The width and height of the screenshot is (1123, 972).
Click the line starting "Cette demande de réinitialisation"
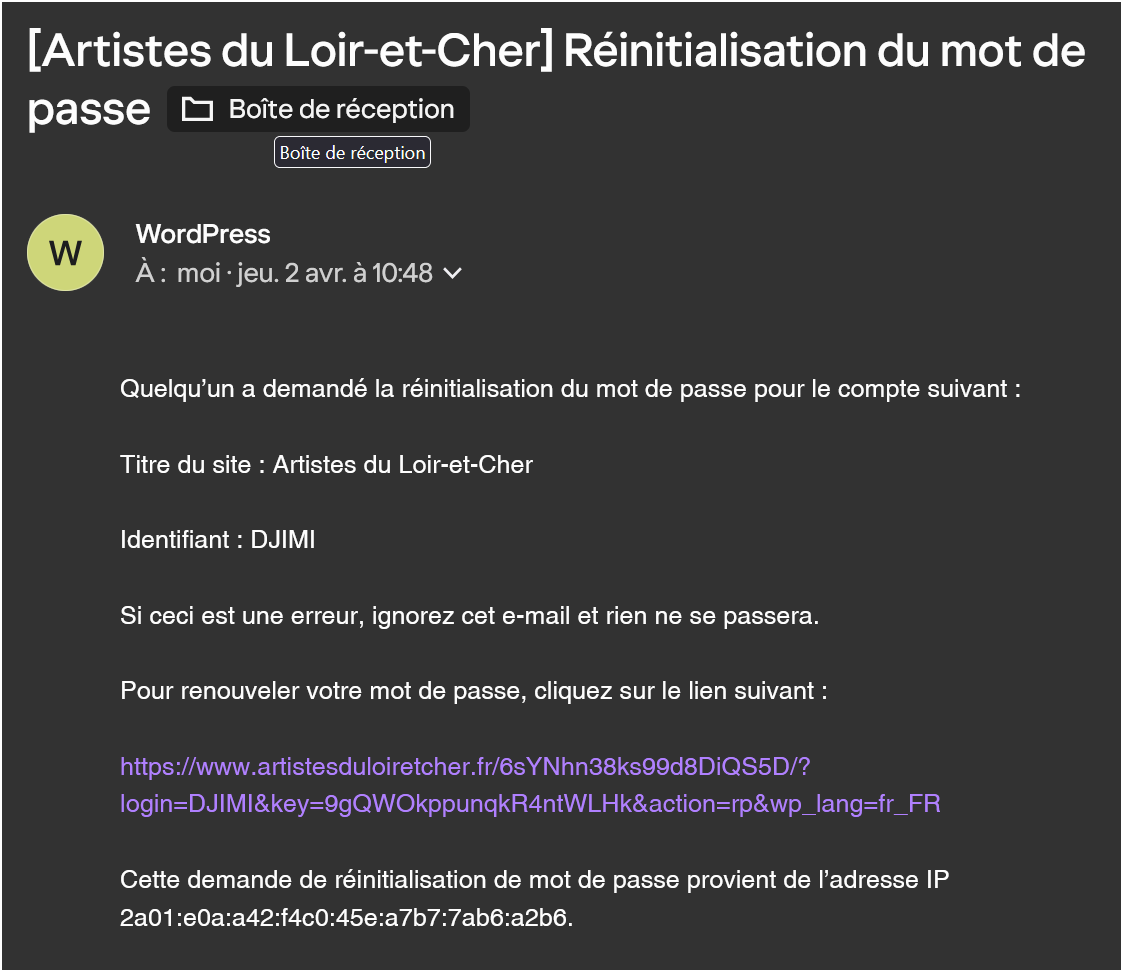pos(534,880)
